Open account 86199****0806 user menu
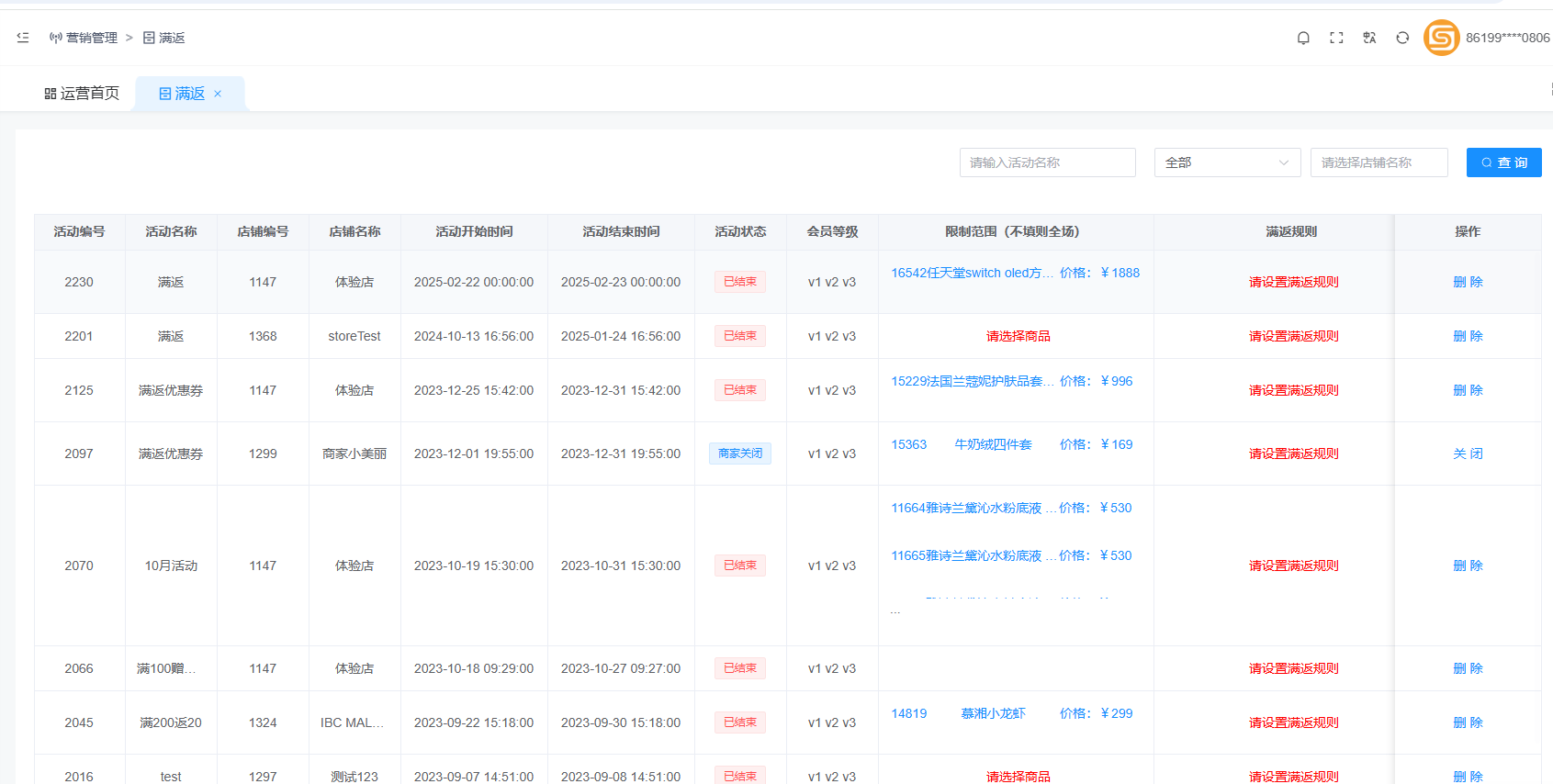The width and height of the screenshot is (1553, 784). (x=1507, y=38)
